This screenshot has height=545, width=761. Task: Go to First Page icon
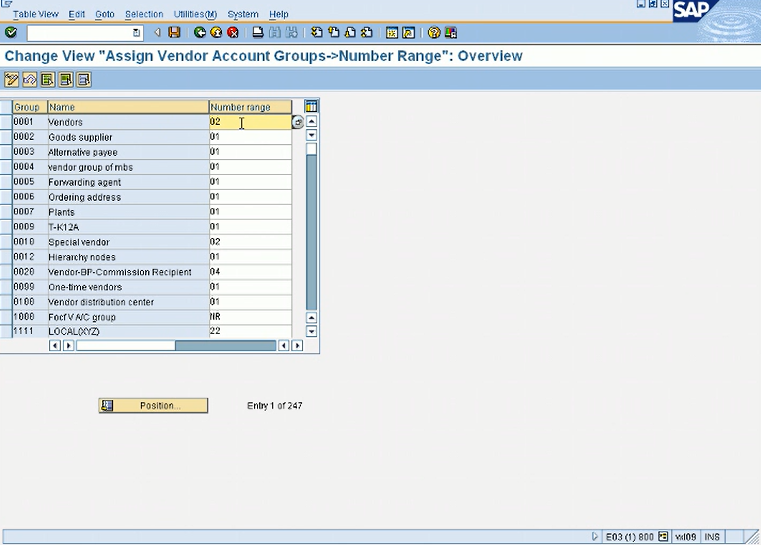[317, 33]
